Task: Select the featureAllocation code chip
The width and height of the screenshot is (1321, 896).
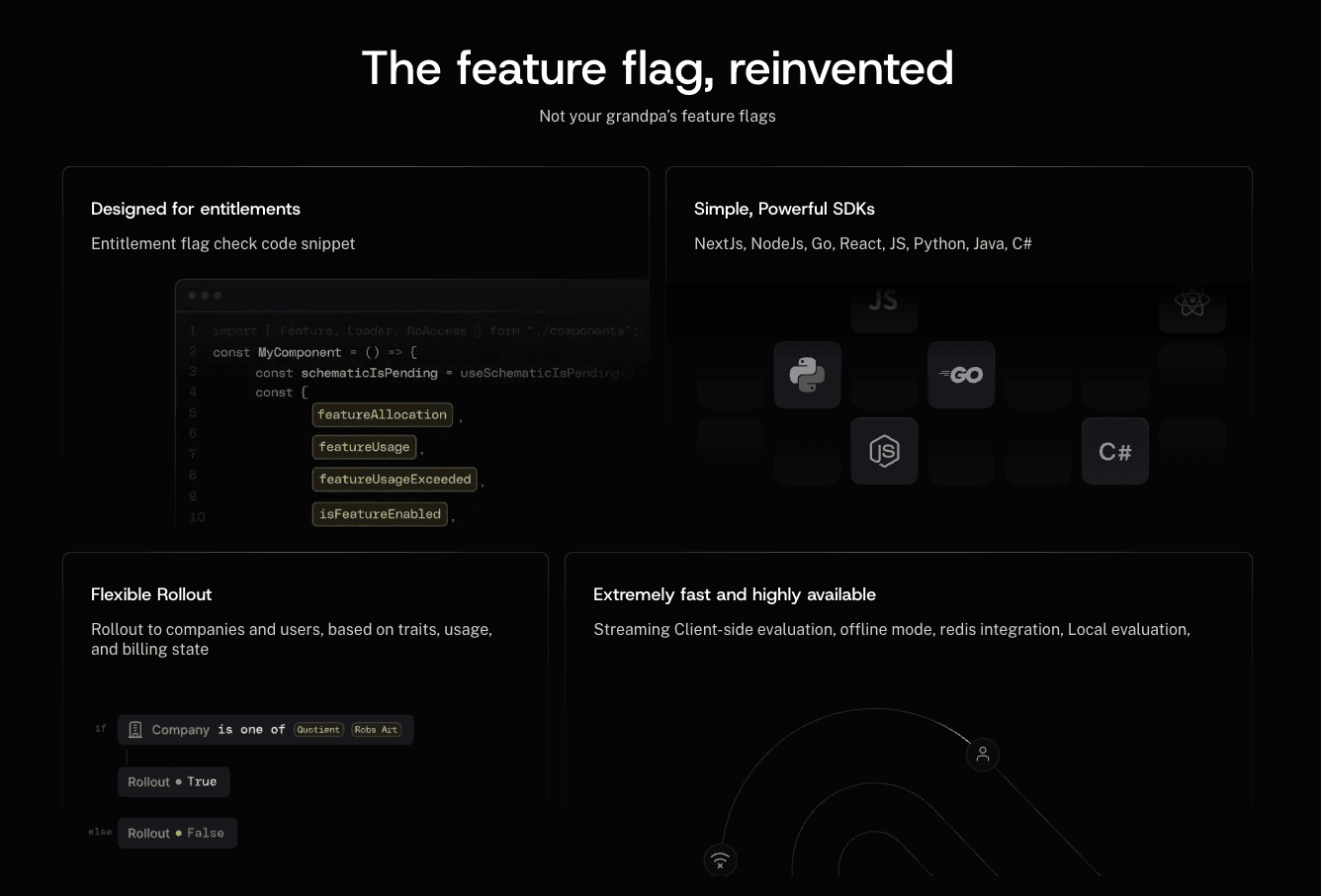Action: click(382, 415)
